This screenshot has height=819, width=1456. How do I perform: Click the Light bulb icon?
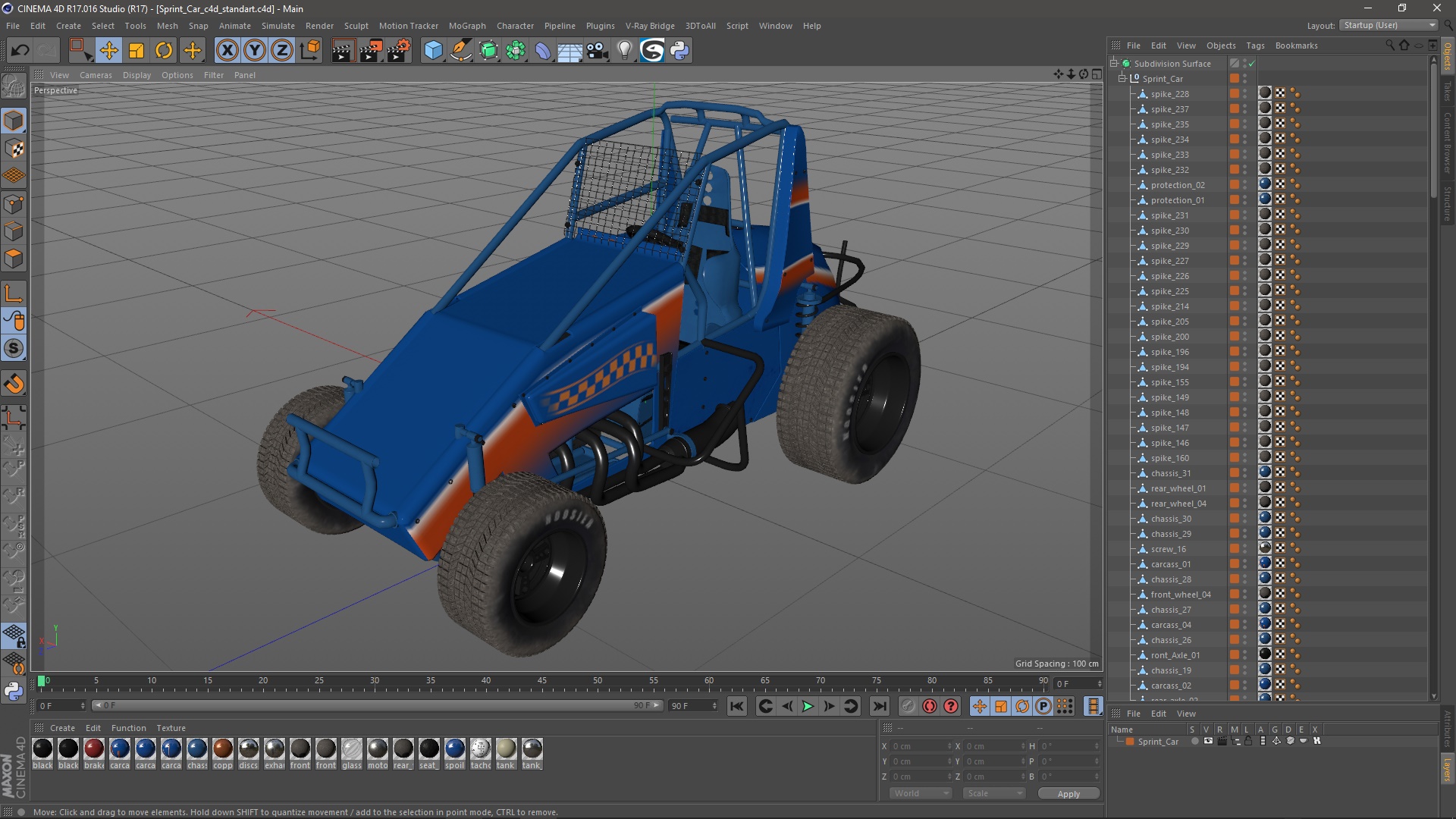click(x=625, y=51)
